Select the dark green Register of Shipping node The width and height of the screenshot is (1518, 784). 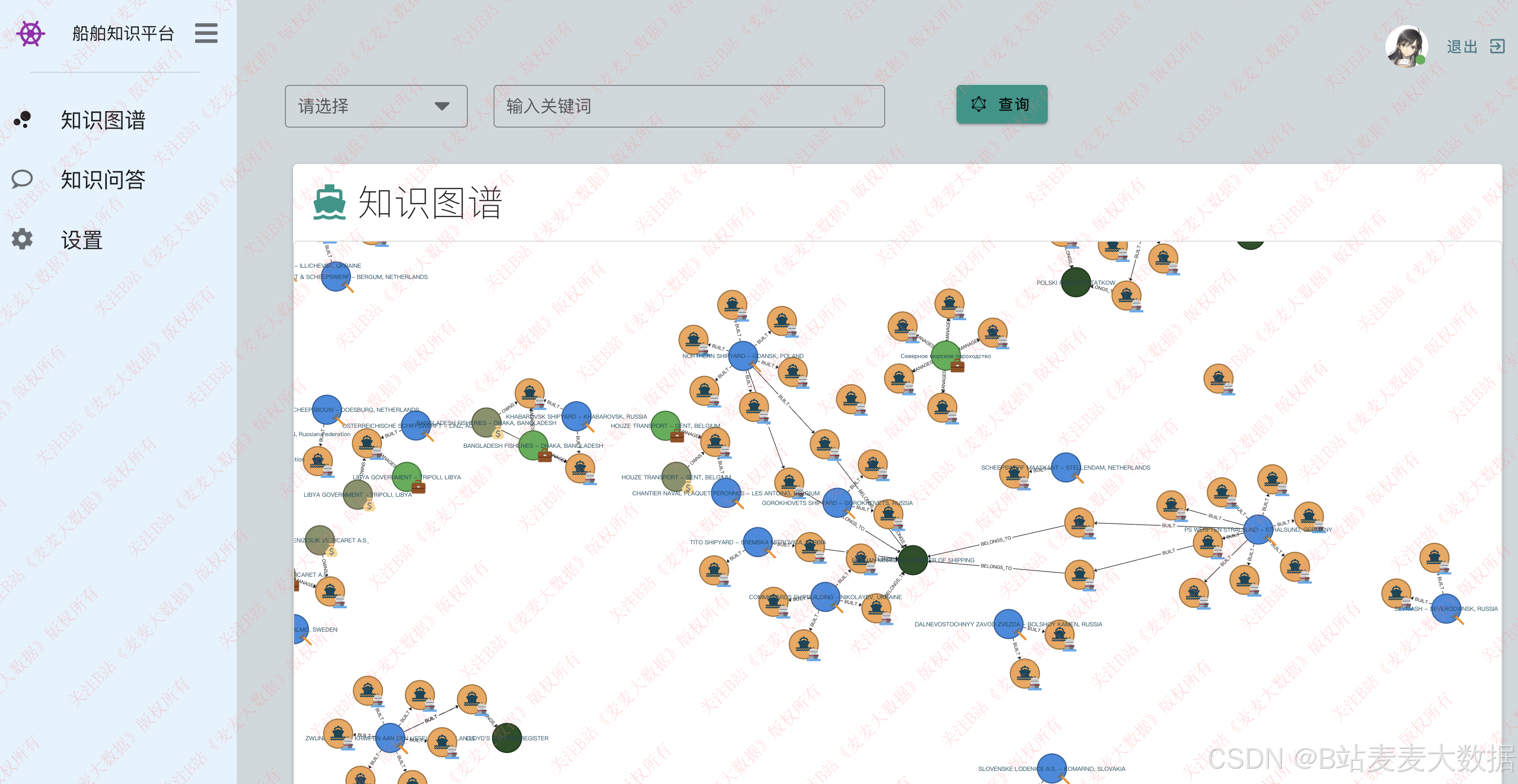(912, 560)
